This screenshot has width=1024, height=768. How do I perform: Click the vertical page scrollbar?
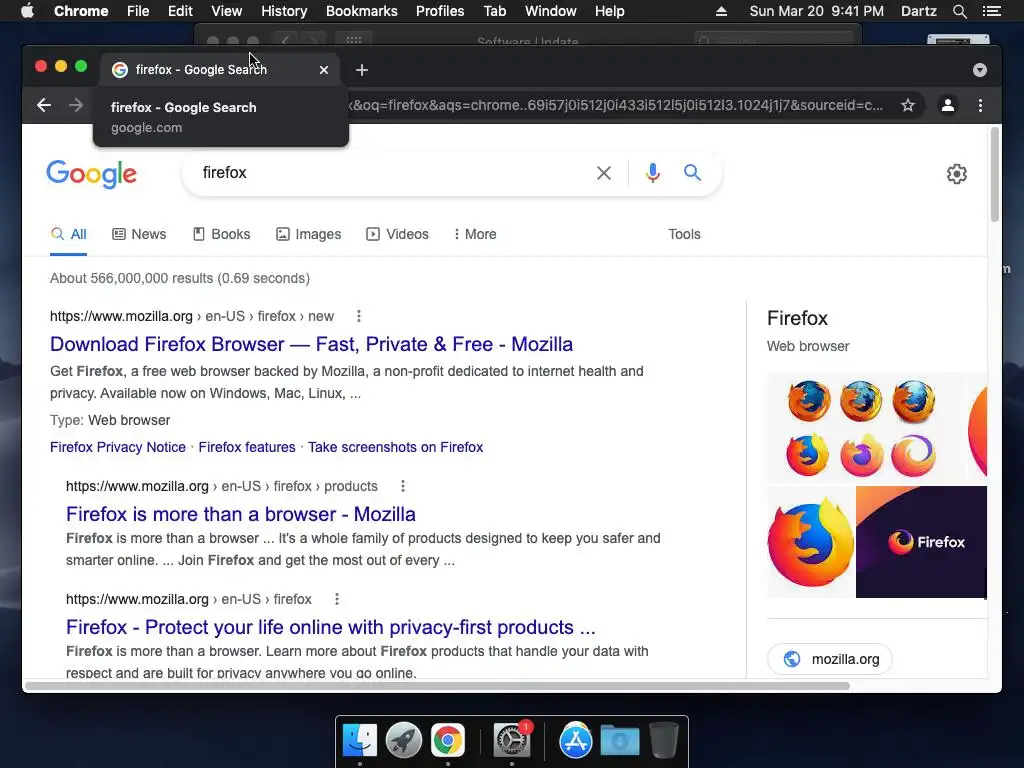click(x=995, y=175)
